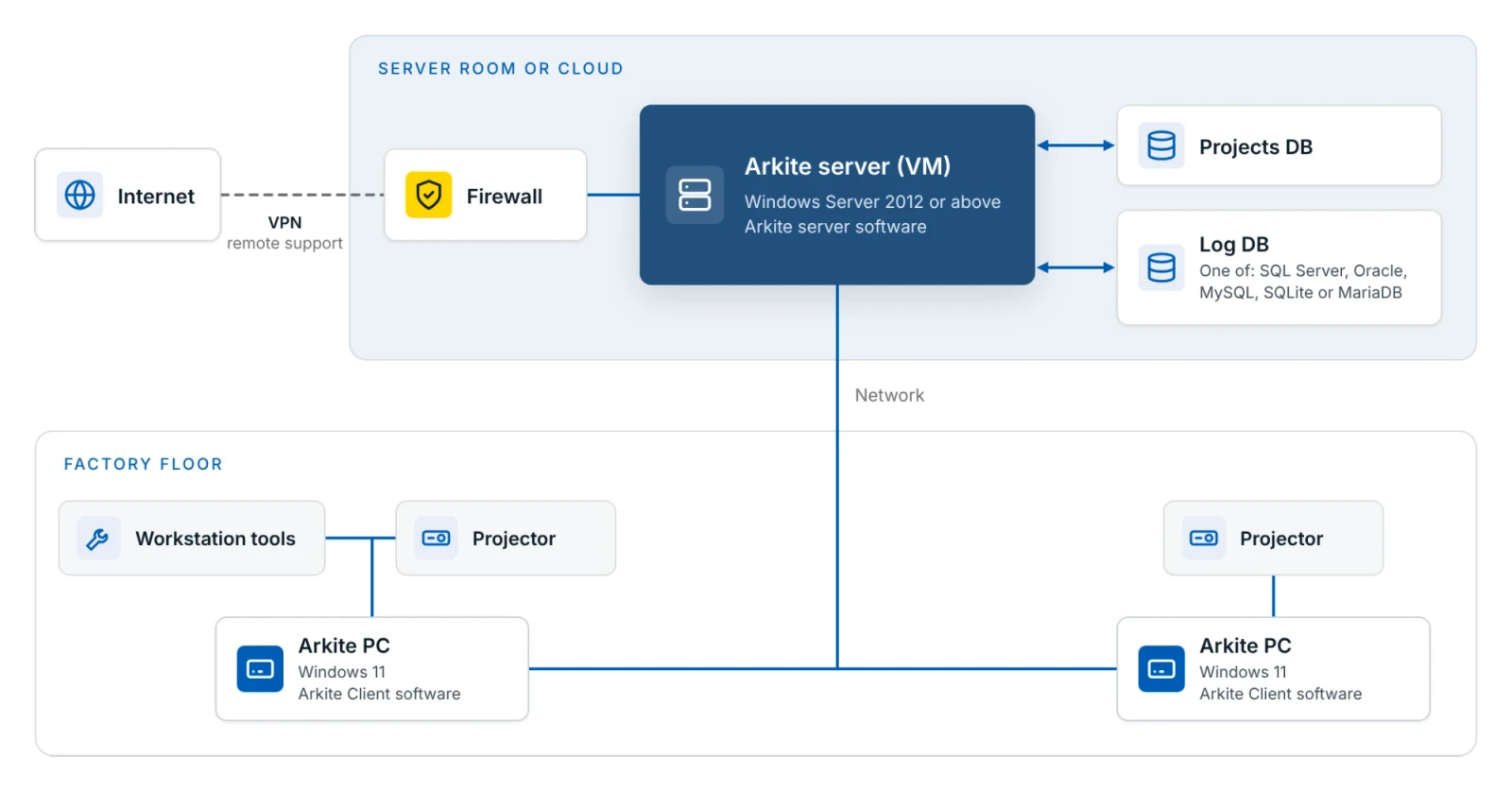Click the right "Arkite PC" title
The width and height of the screenshot is (1512, 791).
click(x=1246, y=645)
